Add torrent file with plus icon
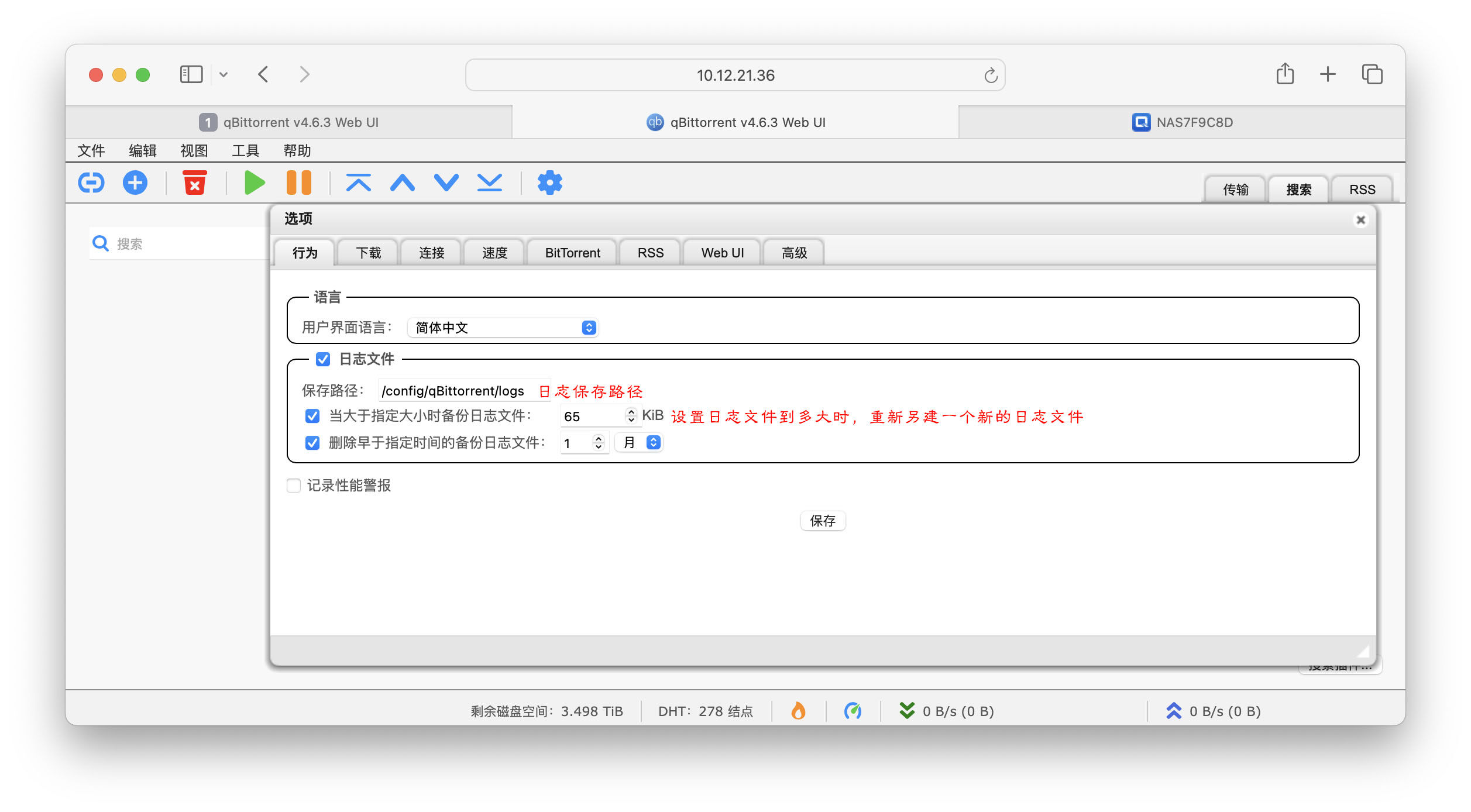Image resolution: width=1471 pixels, height=812 pixels. click(x=135, y=183)
